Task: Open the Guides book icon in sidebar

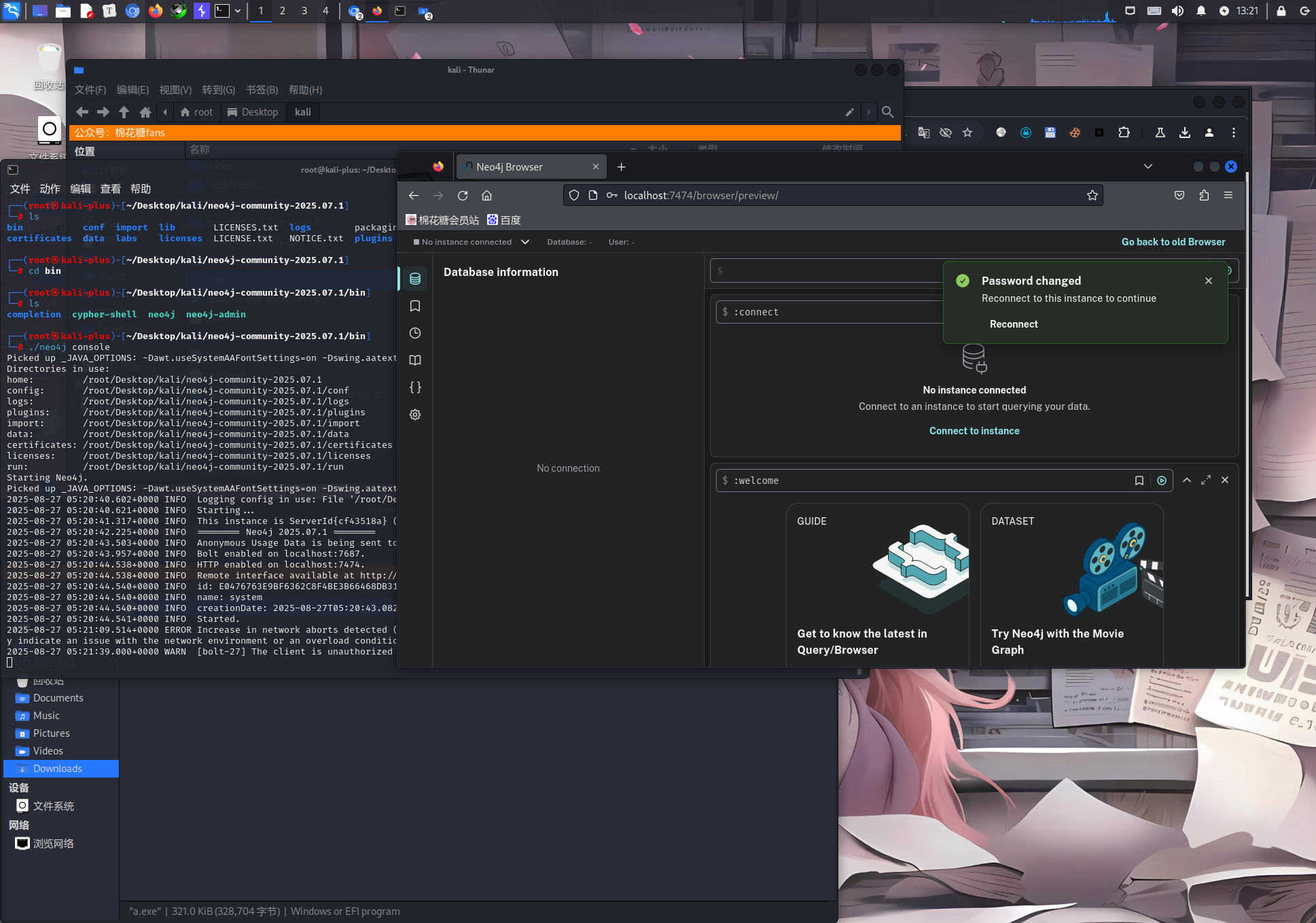Action: coord(415,360)
